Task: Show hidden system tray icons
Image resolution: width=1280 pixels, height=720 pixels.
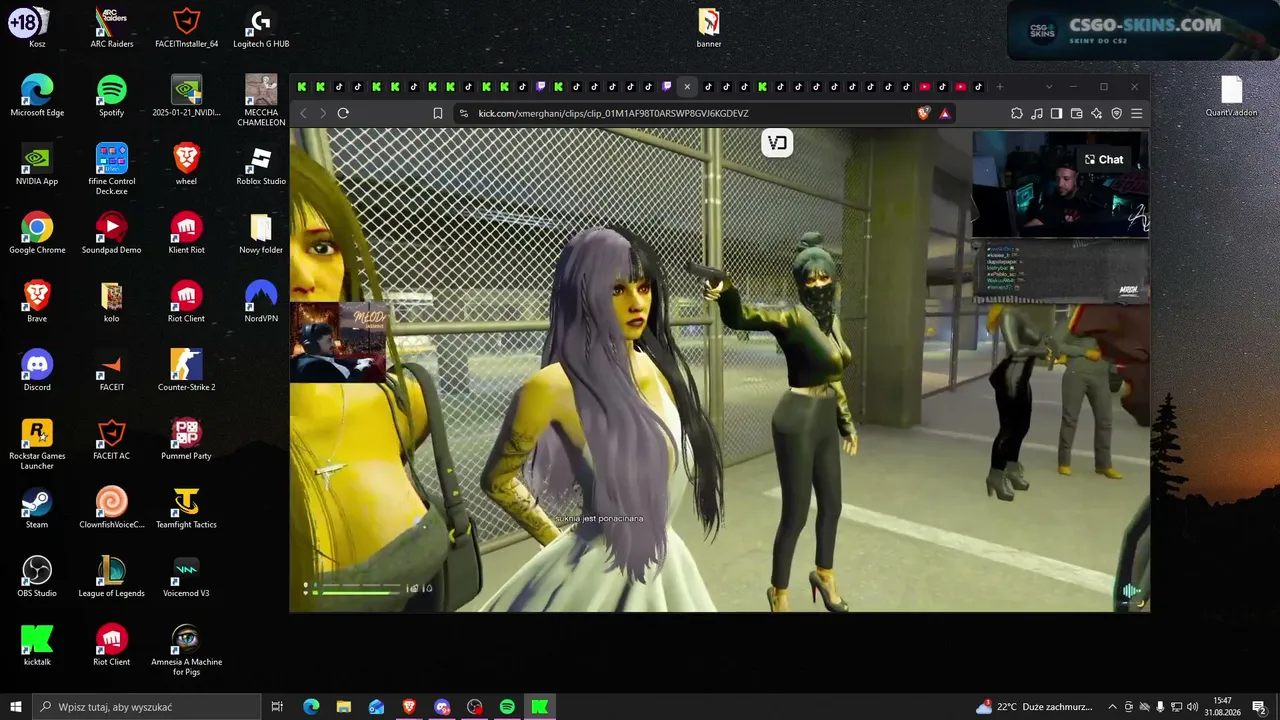Action: tap(1112, 707)
